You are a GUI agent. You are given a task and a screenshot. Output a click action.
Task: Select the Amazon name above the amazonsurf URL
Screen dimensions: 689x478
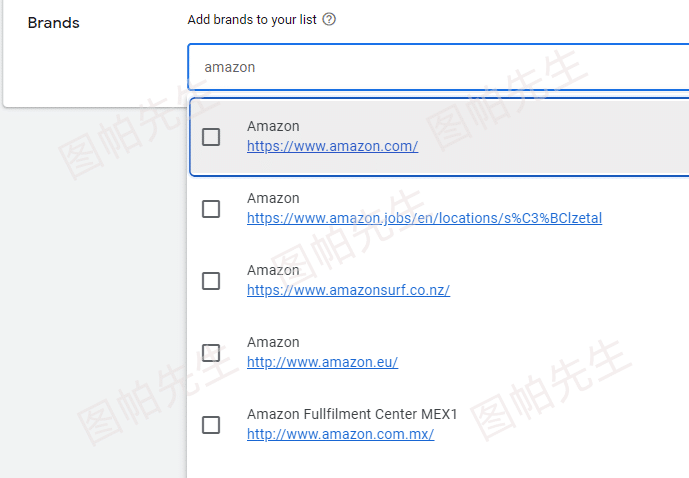coord(273,270)
